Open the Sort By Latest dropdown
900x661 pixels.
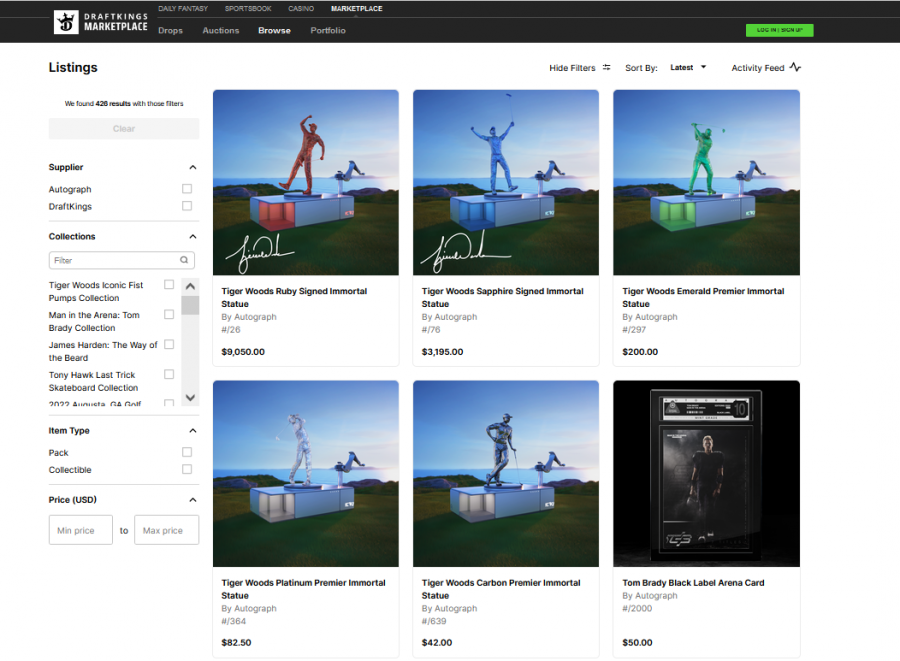tap(688, 68)
